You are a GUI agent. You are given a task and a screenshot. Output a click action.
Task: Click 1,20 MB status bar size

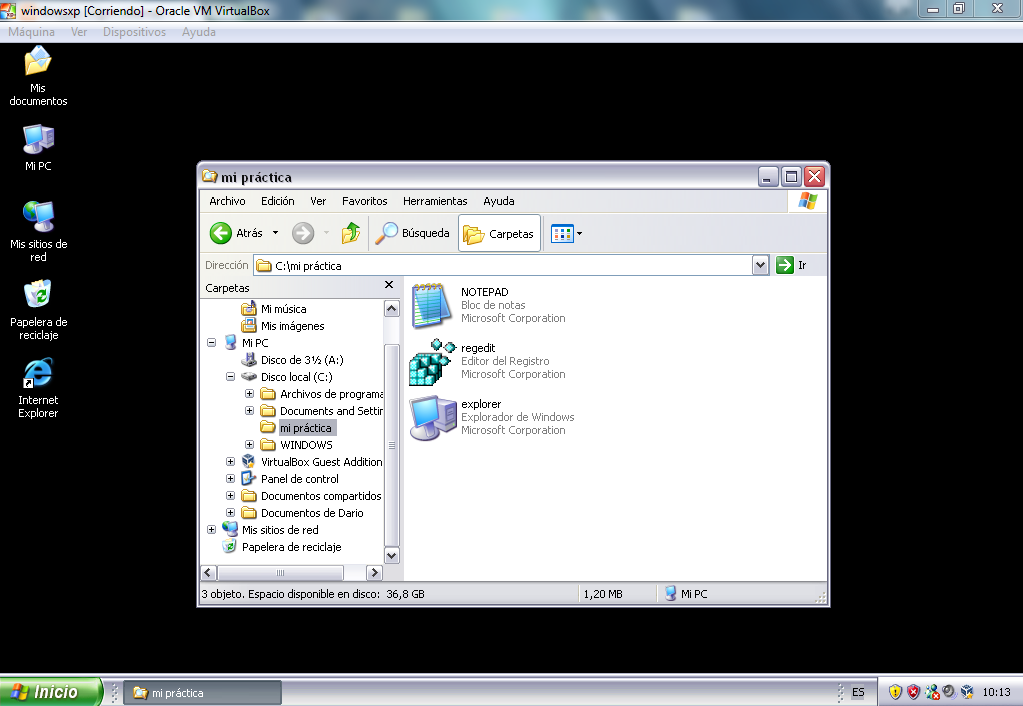603,594
